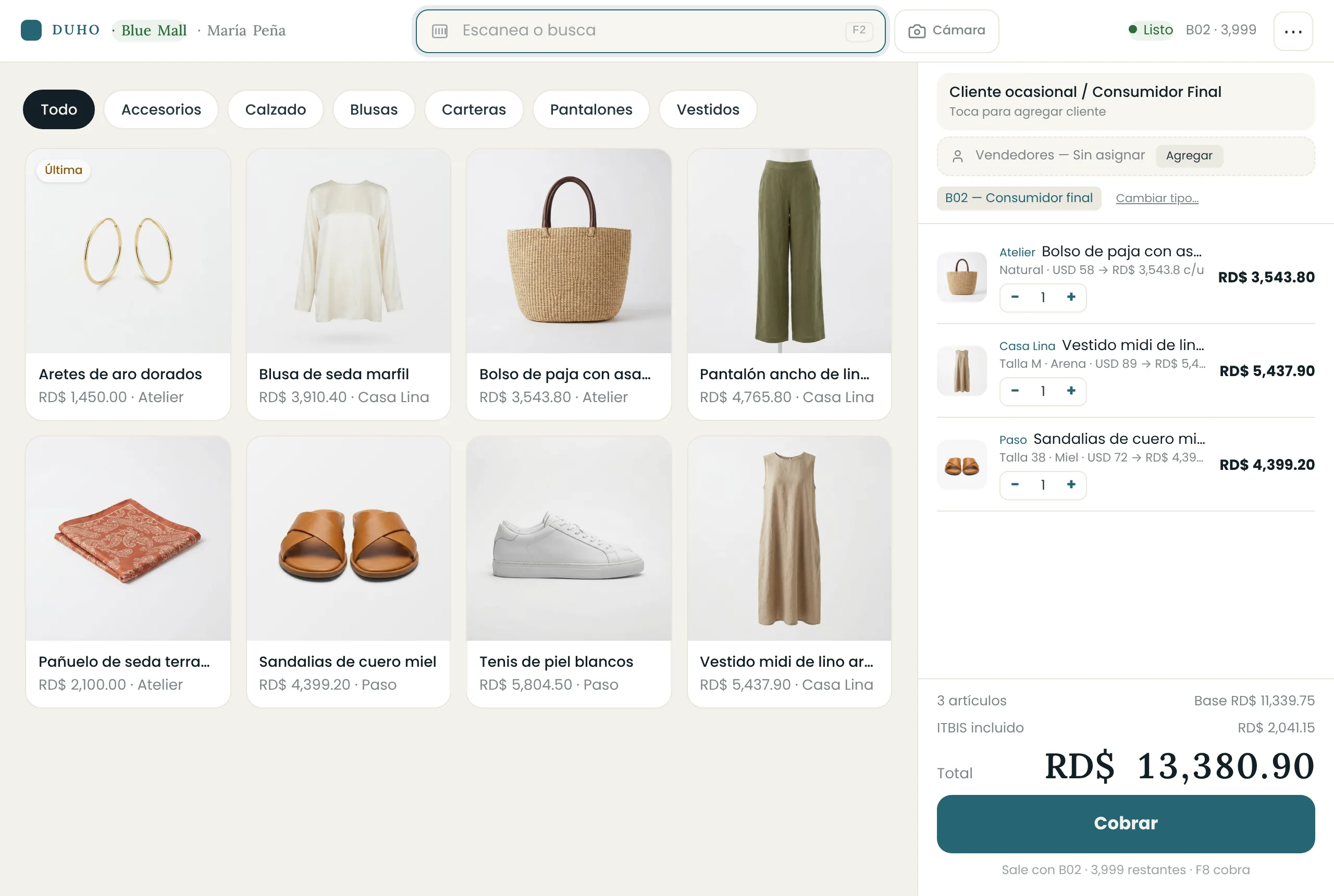Click the Listo status indicator

(x=1151, y=30)
